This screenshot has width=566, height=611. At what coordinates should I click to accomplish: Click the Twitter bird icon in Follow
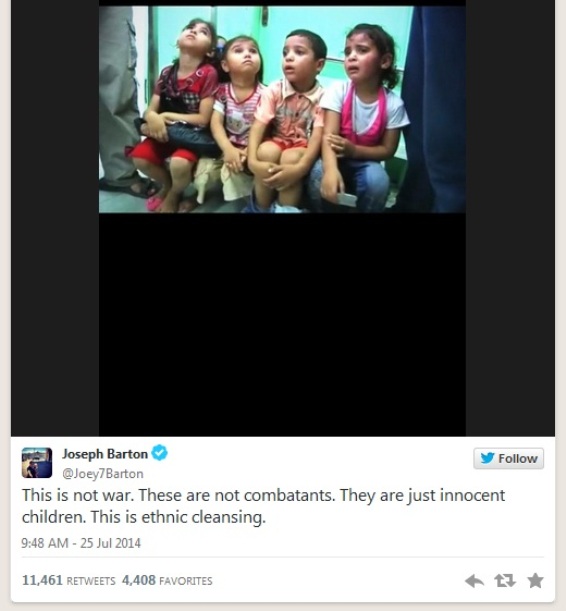coord(487,458)
